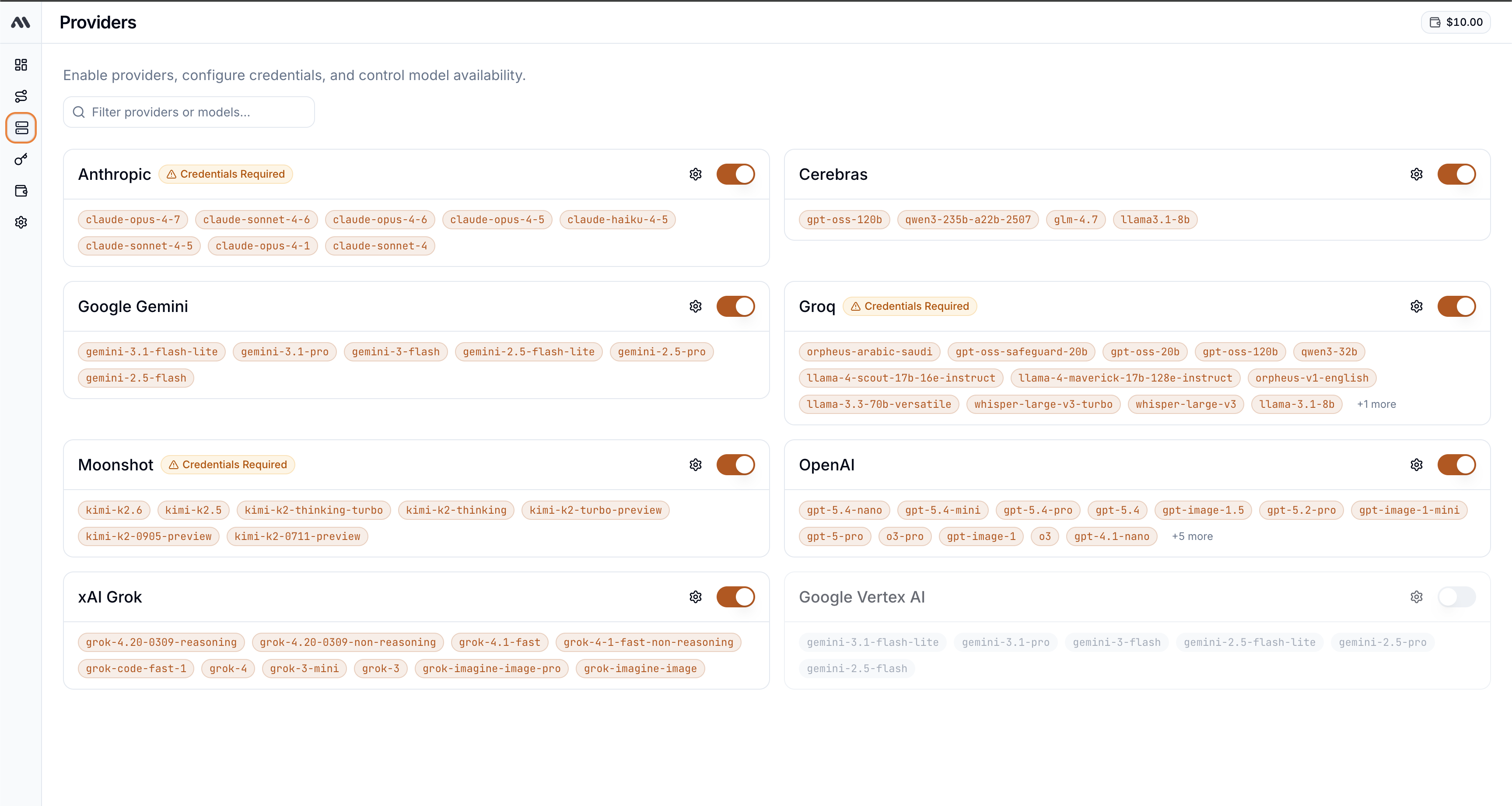Select the gpt-image-1.5 model chip

1203,510
